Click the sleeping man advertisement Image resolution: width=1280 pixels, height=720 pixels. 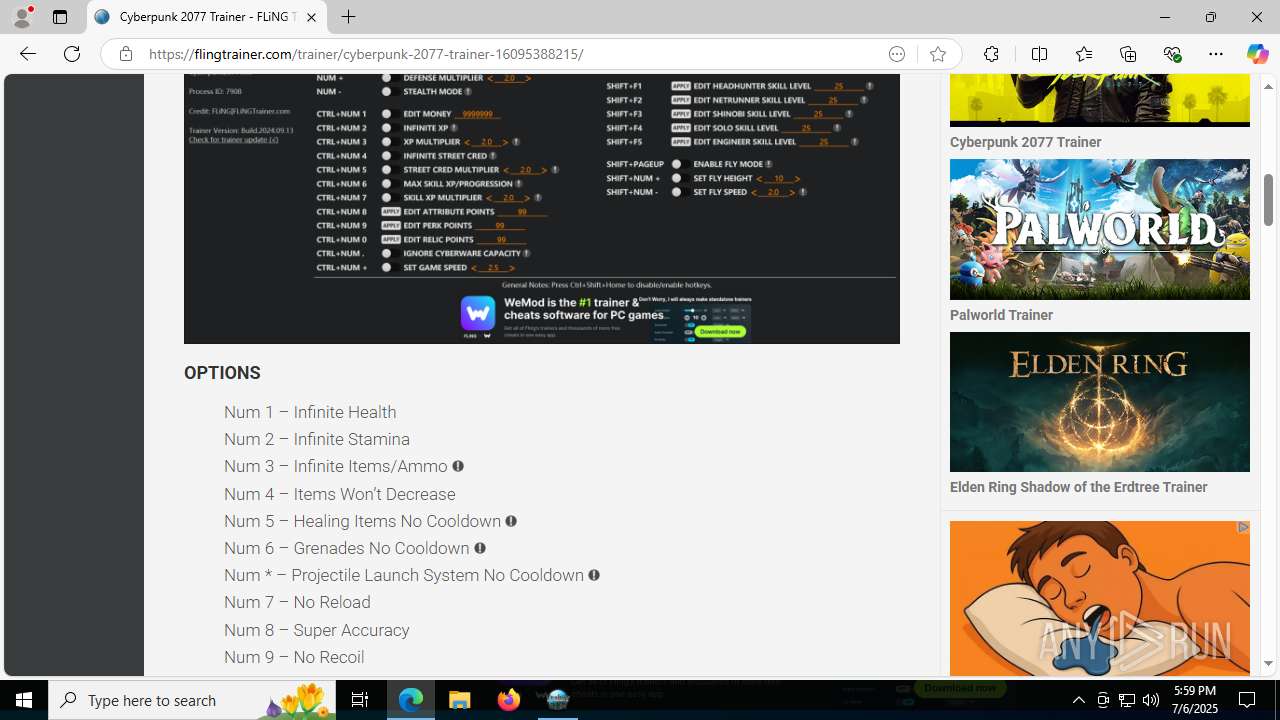point(1100,598)
